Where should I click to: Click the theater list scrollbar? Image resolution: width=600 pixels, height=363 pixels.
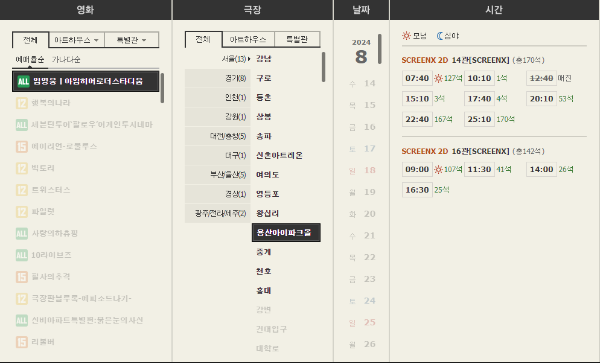pos(323,67)
